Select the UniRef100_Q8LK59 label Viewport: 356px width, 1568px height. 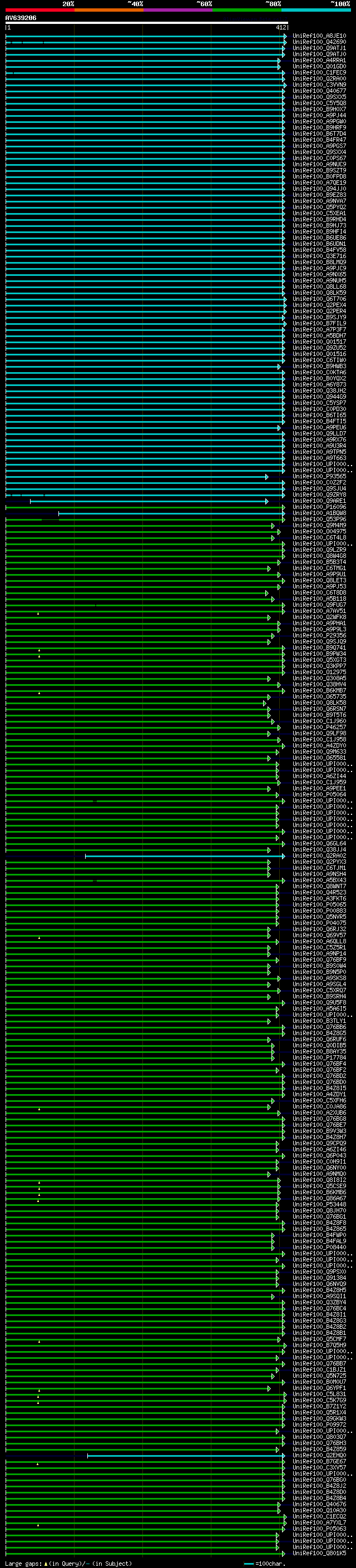click(319, 293)
